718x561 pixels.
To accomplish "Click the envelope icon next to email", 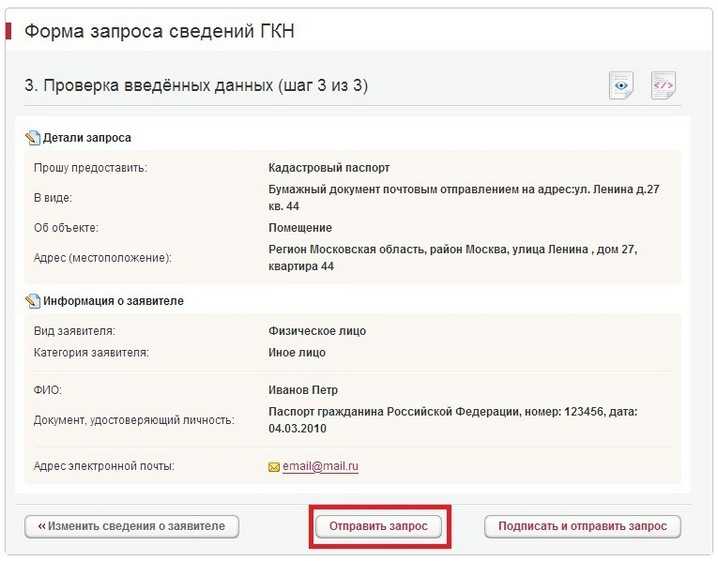I will tap(274, 467).
